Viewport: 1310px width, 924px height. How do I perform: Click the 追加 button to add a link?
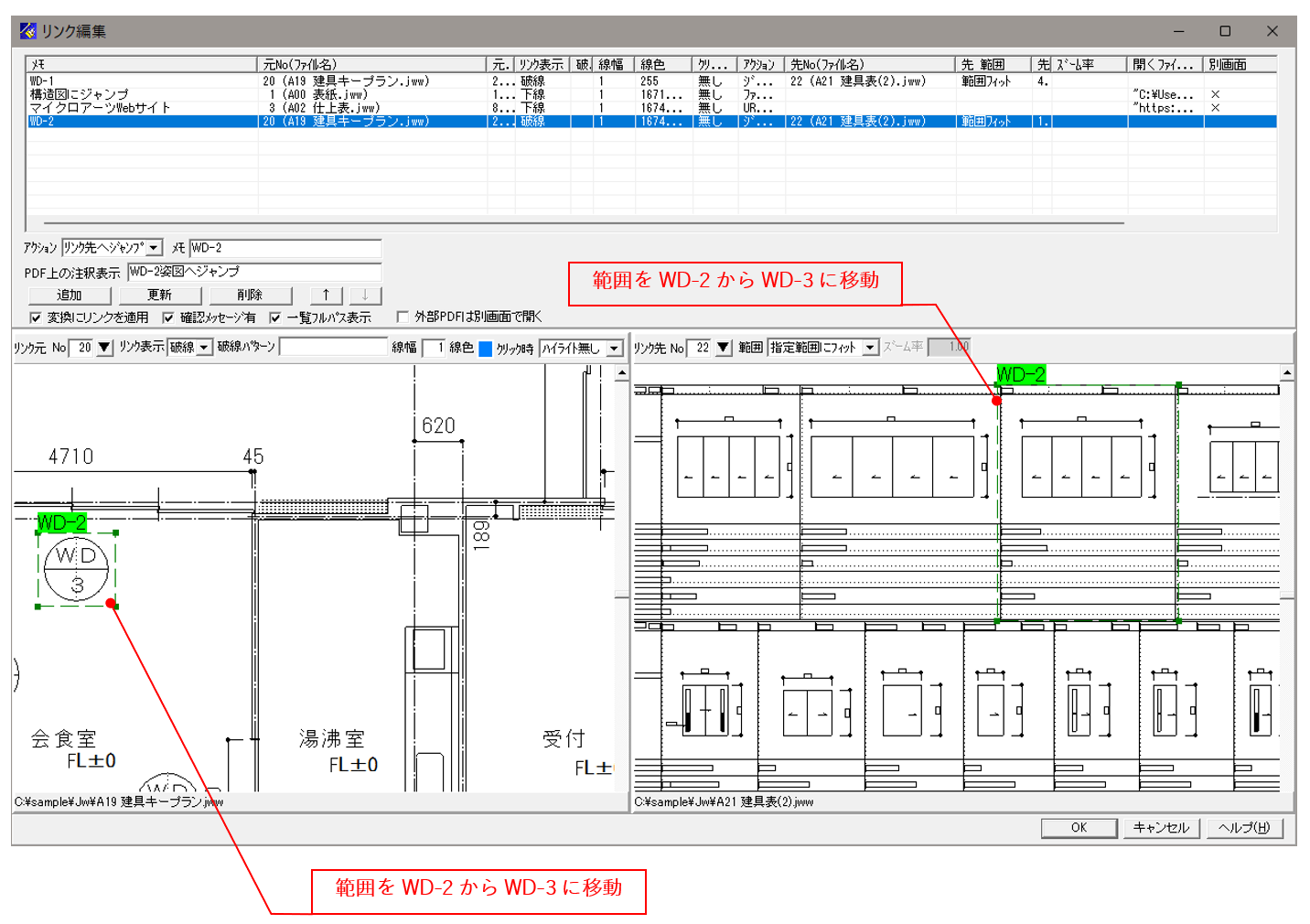point(69,295)
